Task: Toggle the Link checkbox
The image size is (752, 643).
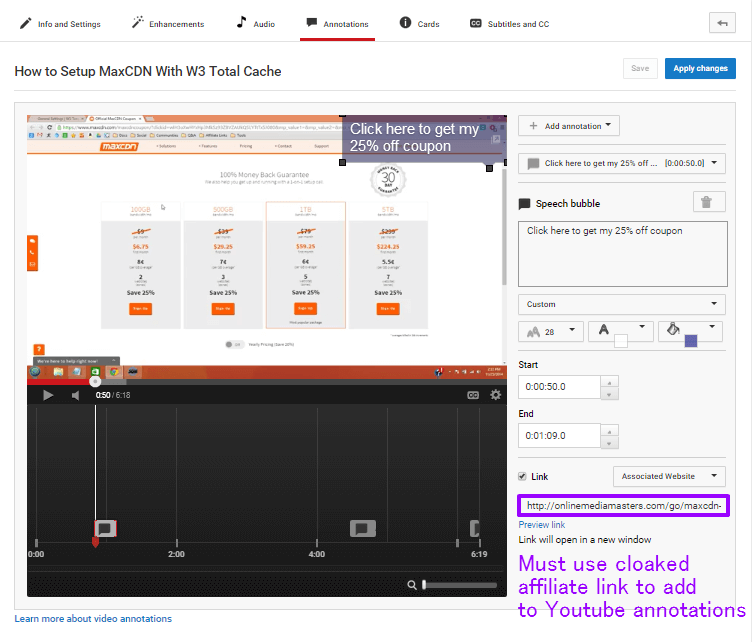Action: [x=522, y=477]
